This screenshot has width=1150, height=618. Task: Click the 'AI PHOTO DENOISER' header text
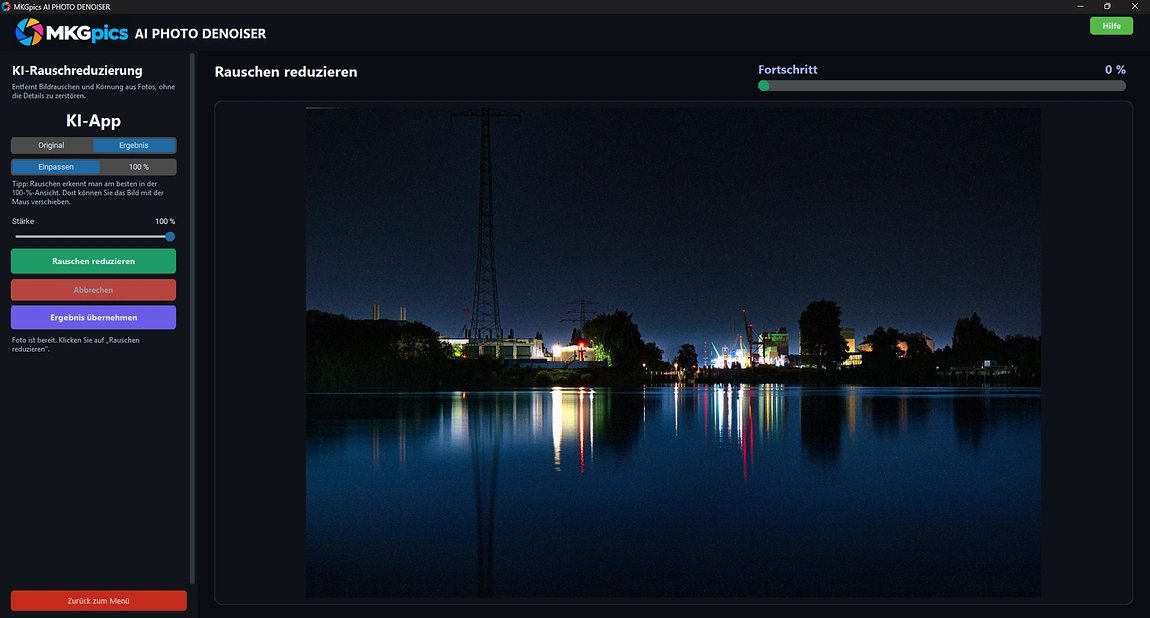(200, 34)
